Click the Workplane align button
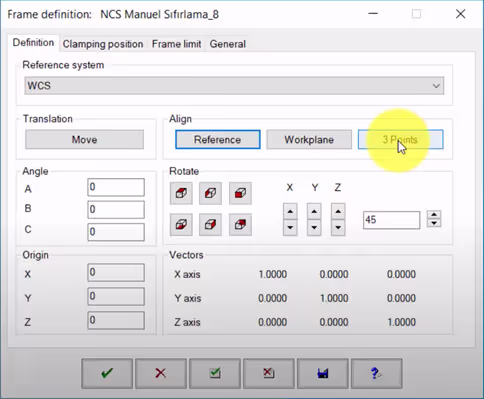 click(309, 139)
